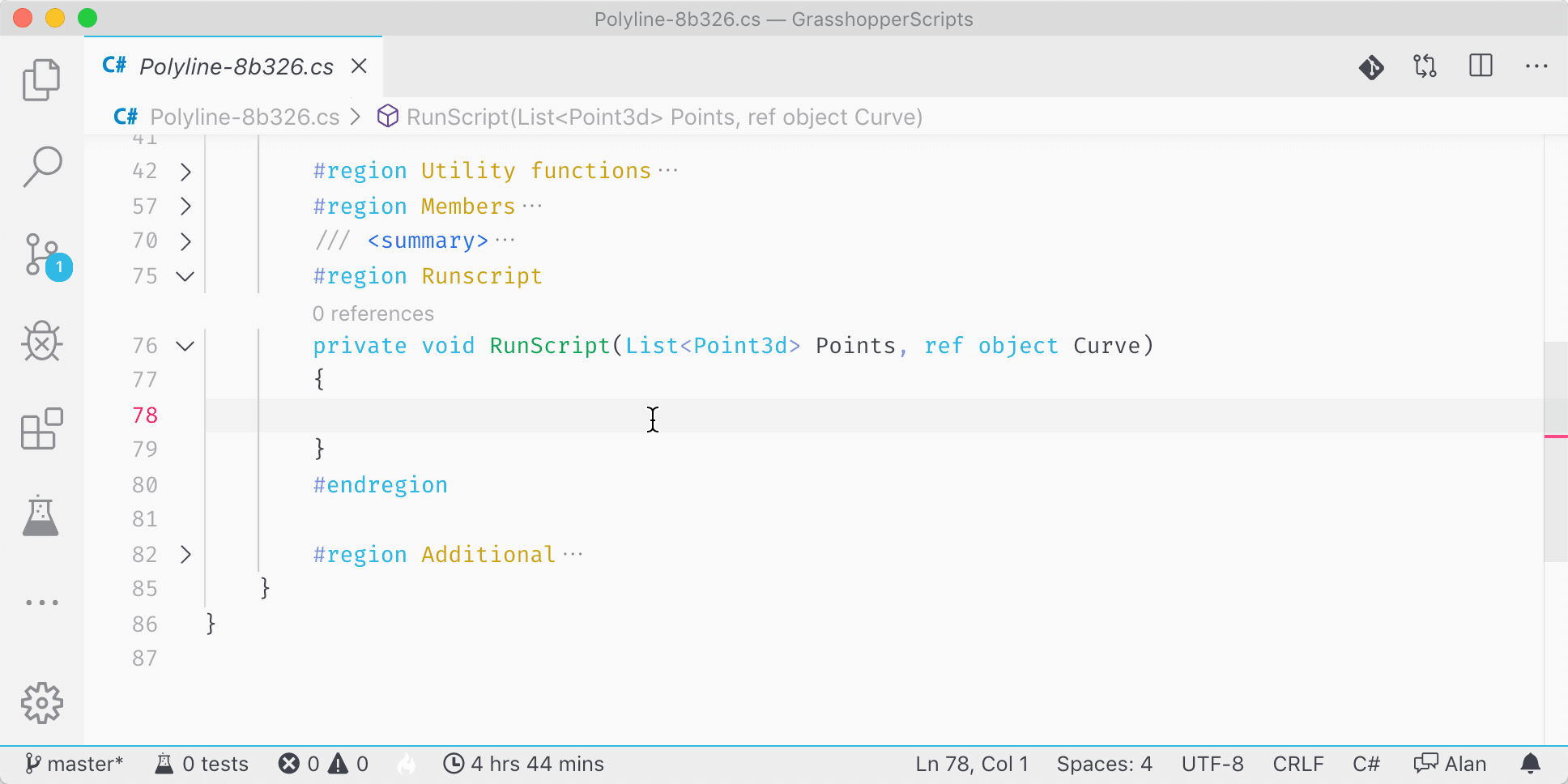
Task: Select language mode C# in status bar
Action: coord(1366,764)
